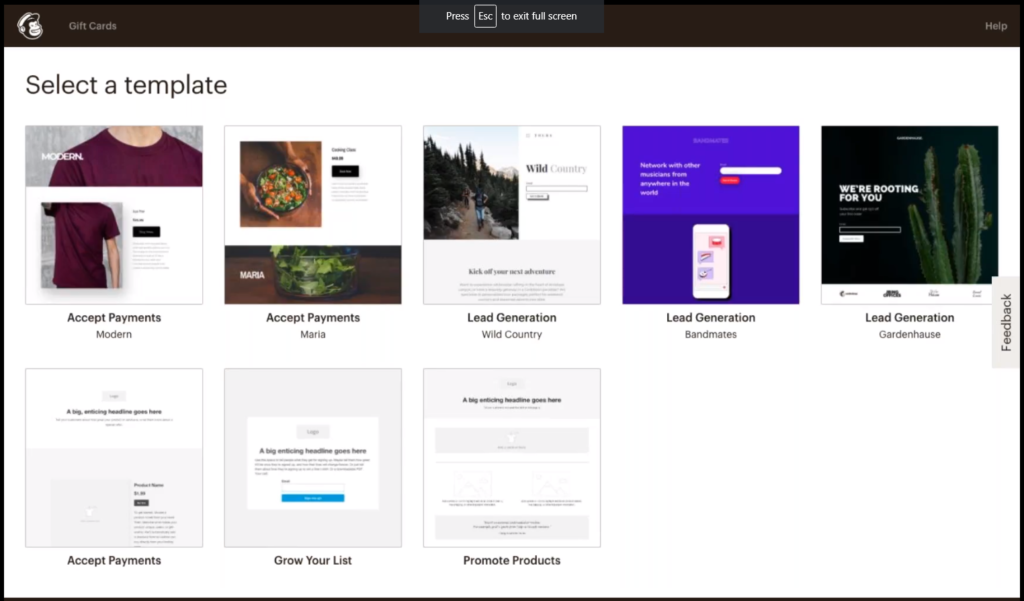This screenshot has width=1024, height=601.
Task: Click the Grow Your List label
Action: click(x=313, y=561)
